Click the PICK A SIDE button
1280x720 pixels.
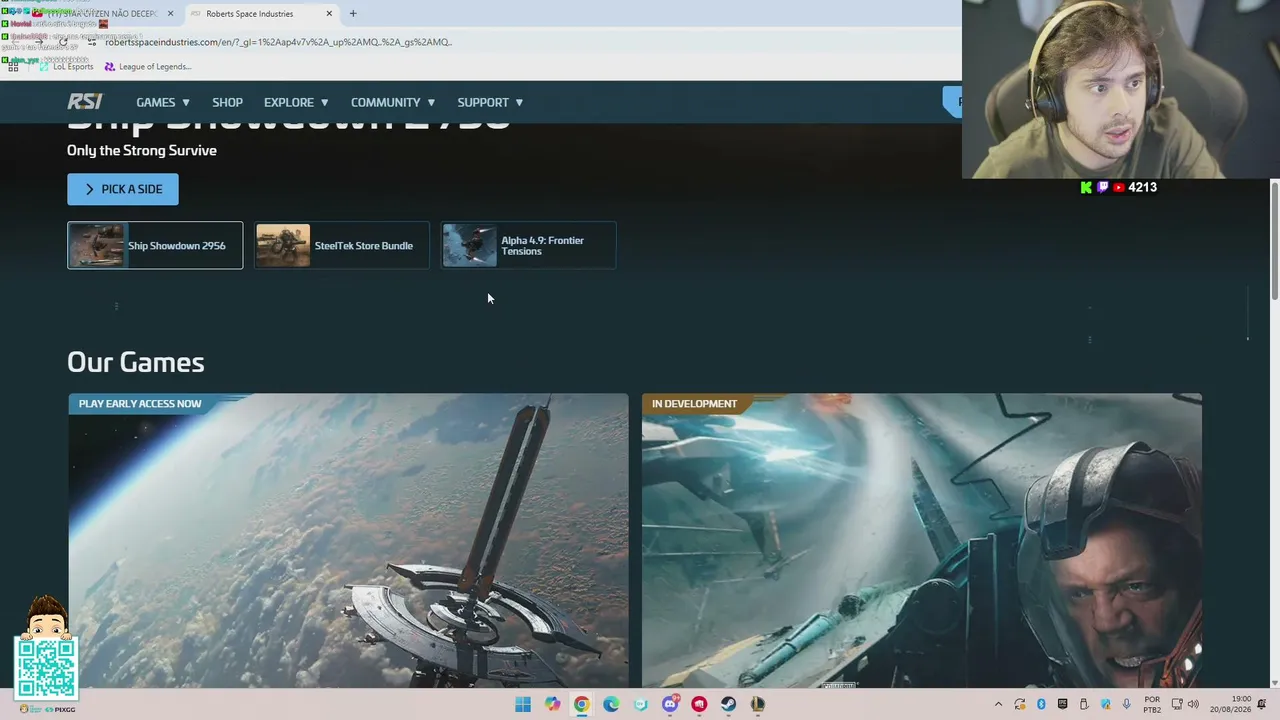point(123,189)
